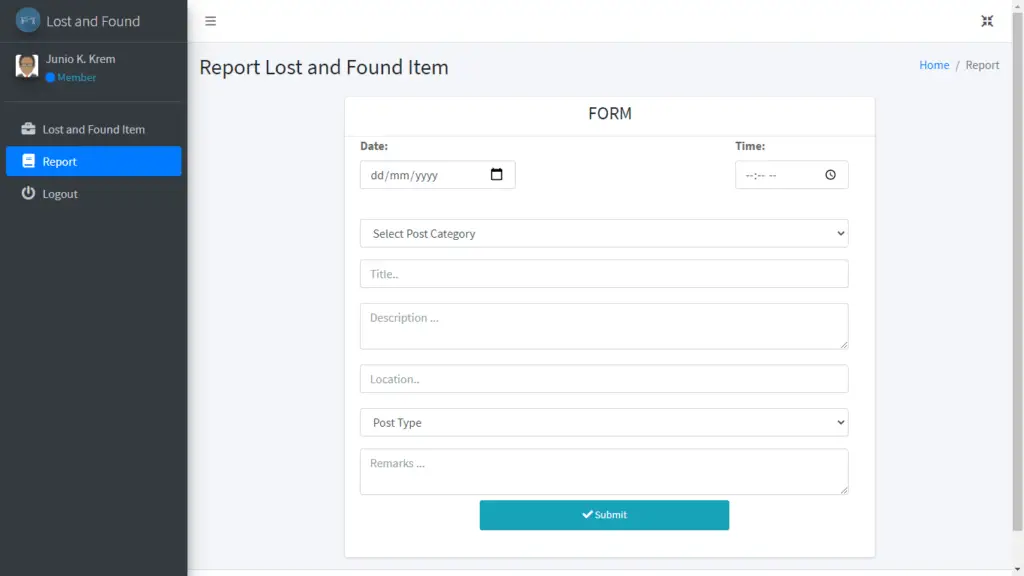Click the fullscreen toggle icon top right

(x=987, y=20)
